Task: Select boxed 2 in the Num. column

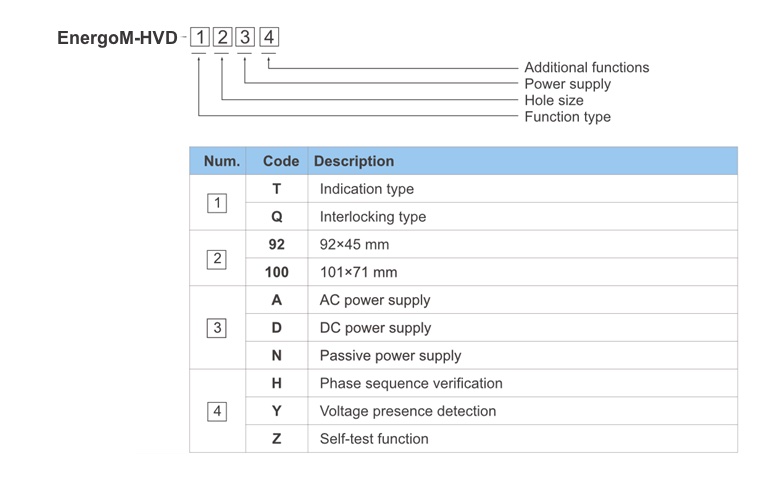Action: [x=217, y=259]
